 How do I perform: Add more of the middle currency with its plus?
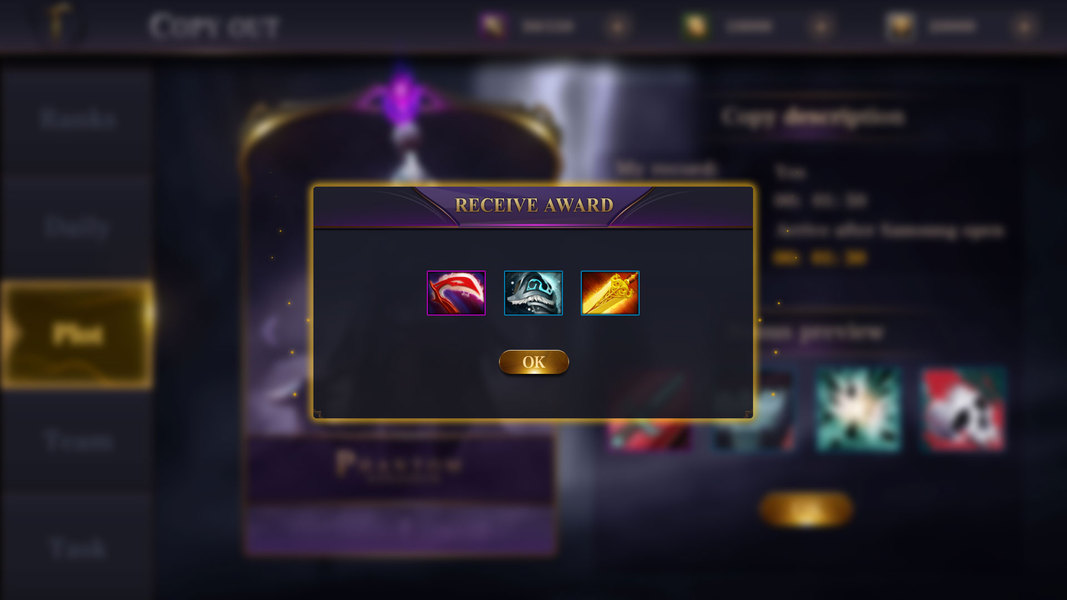pyautogui.click(x=821, y=26)
